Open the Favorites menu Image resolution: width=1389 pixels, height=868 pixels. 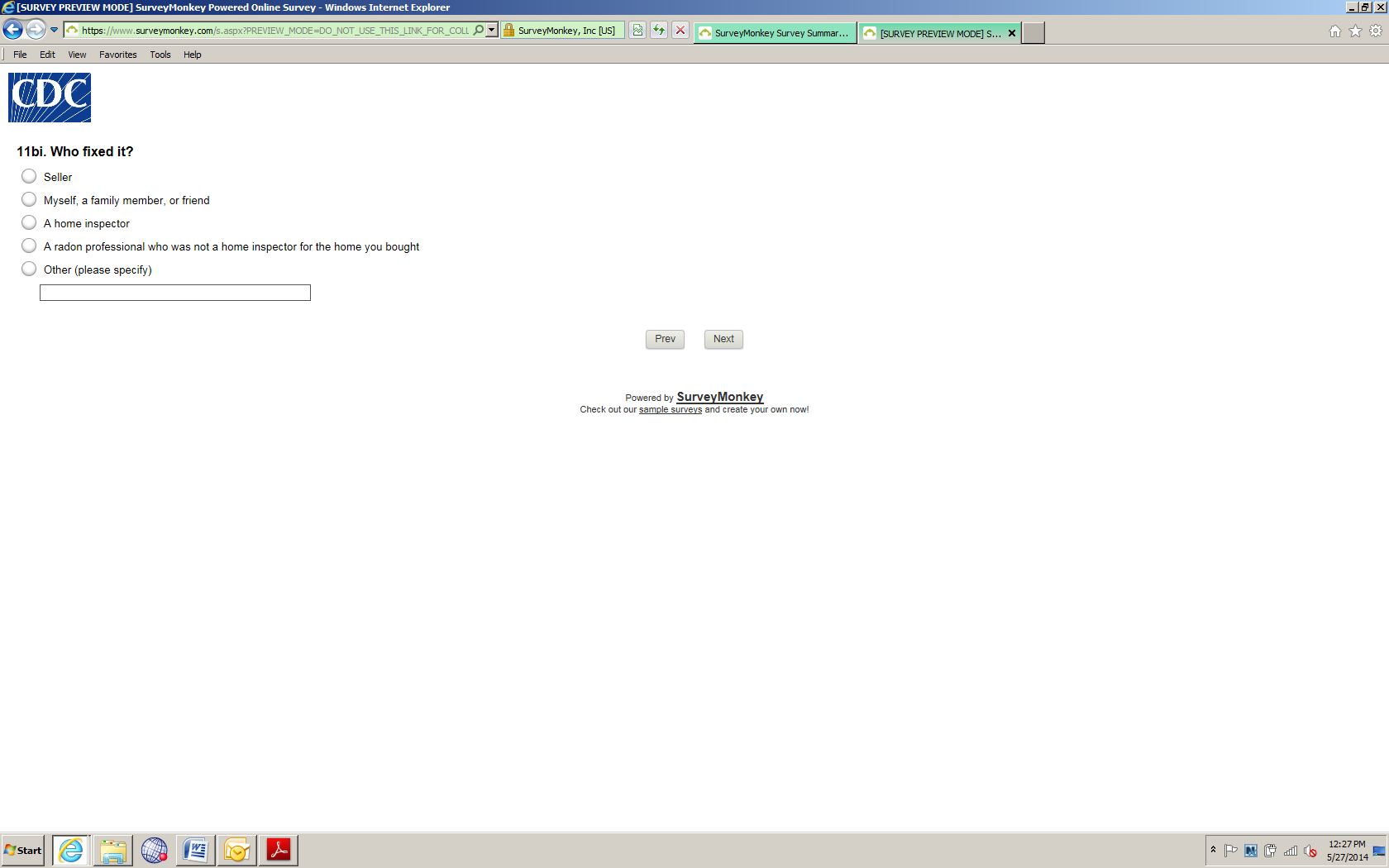tap(118, 55)
